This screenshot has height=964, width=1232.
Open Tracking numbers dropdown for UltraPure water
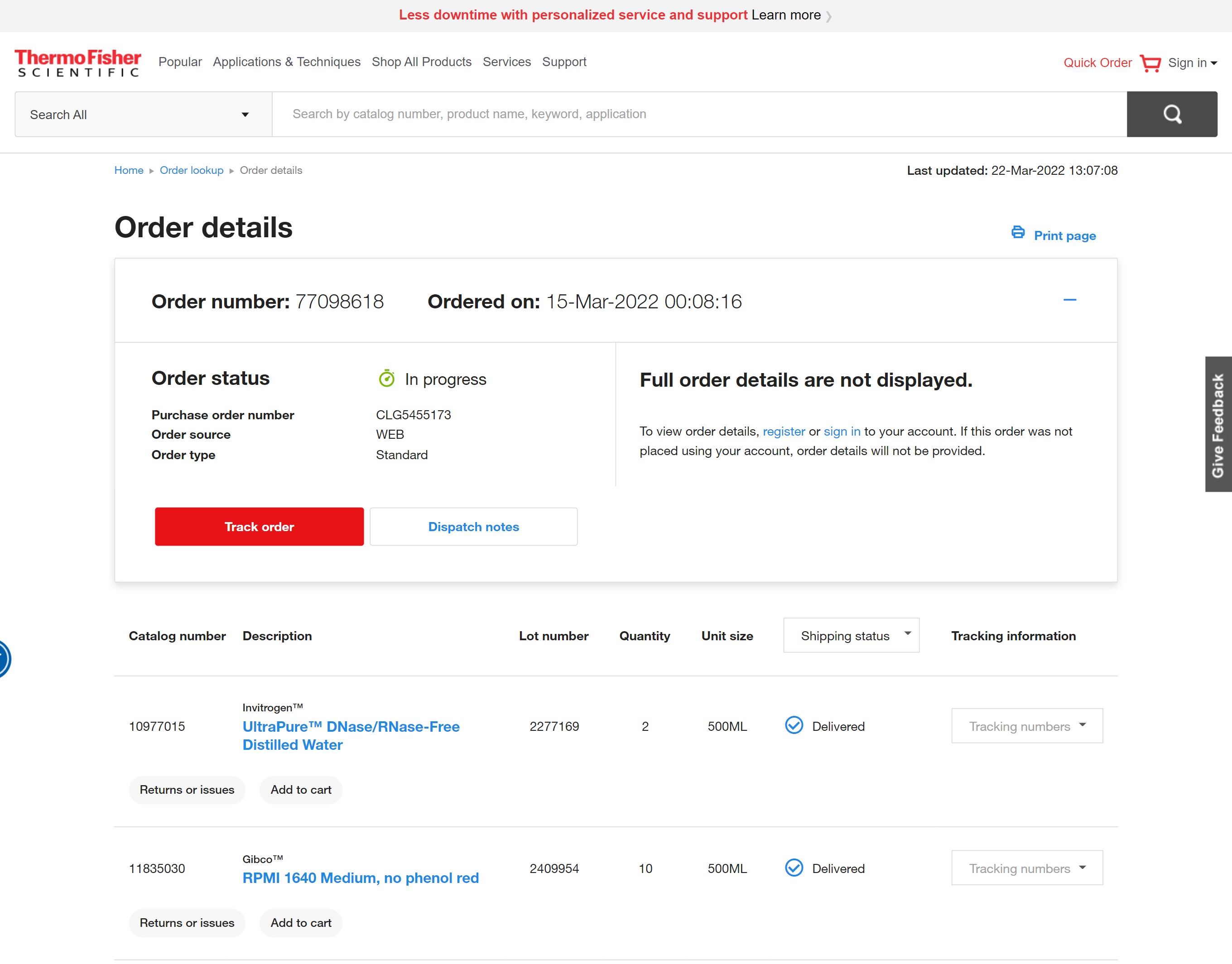click(x=1026, y=726)
